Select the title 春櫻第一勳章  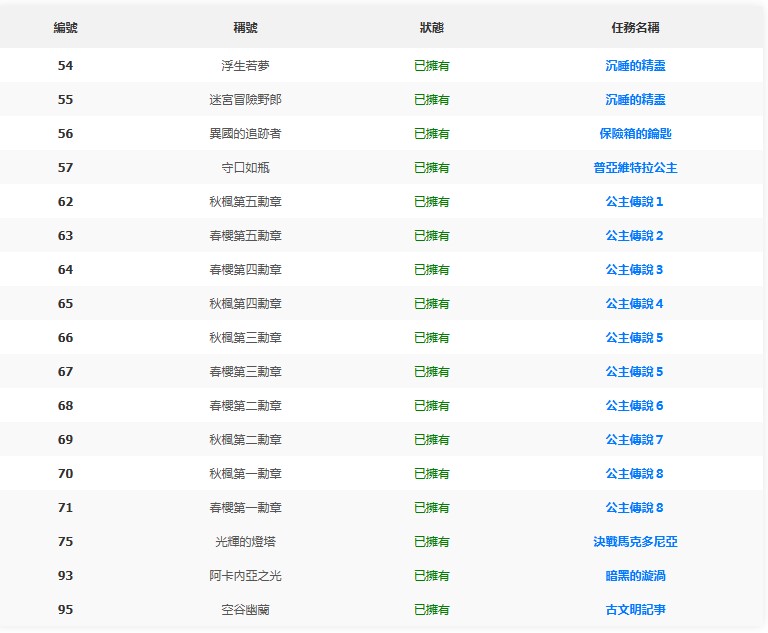coord(245,508)
